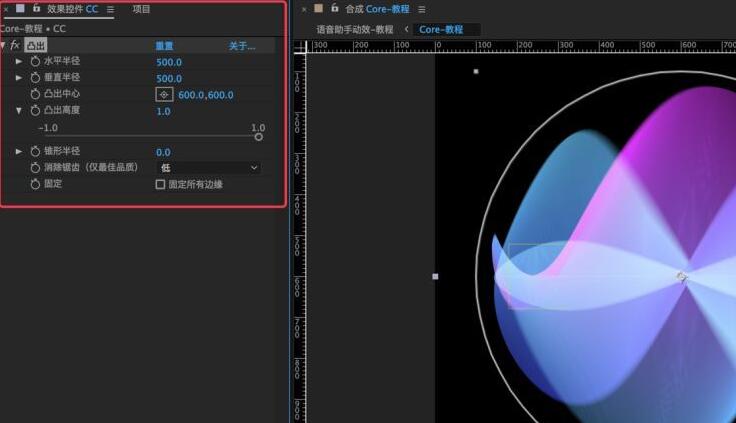Screen dimensions: 736x423
Task: Click the label color swatch in 合成 tab
Action: click(x=319, y=8)
